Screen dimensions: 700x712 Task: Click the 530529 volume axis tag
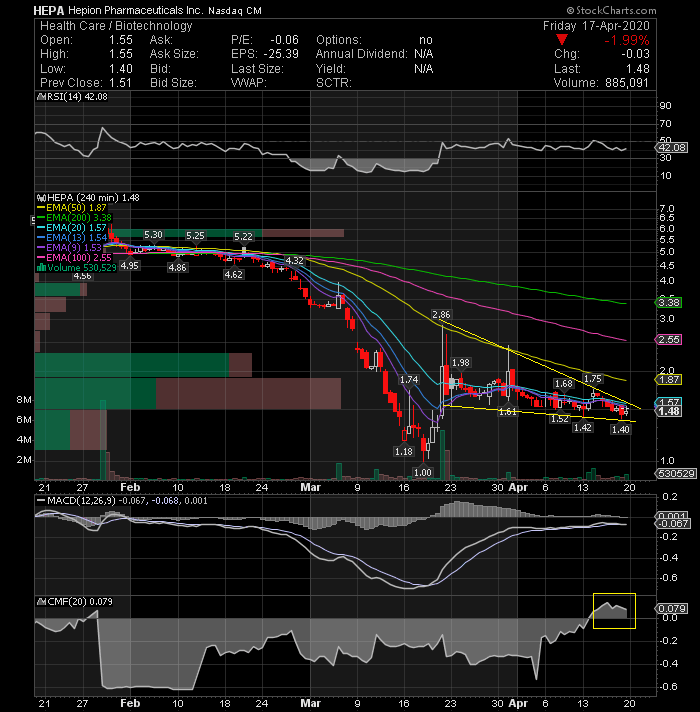675,474
